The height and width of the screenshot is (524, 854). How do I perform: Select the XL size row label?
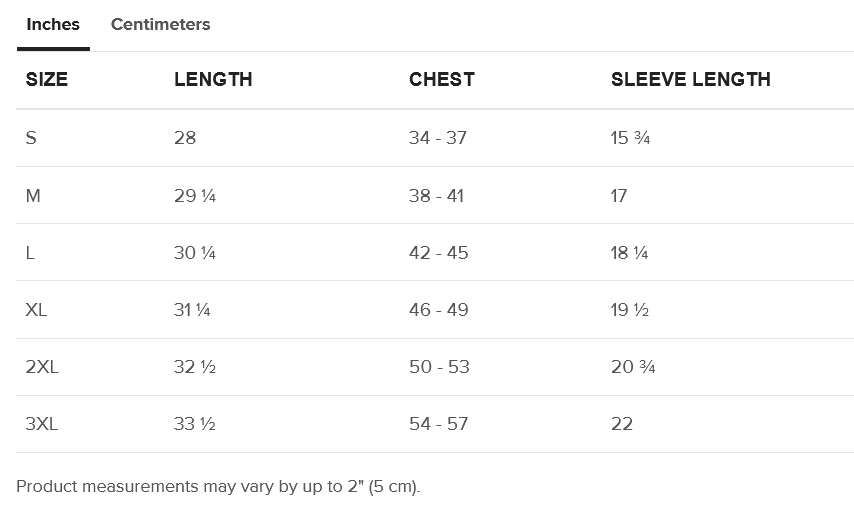(x=36, y=310)
